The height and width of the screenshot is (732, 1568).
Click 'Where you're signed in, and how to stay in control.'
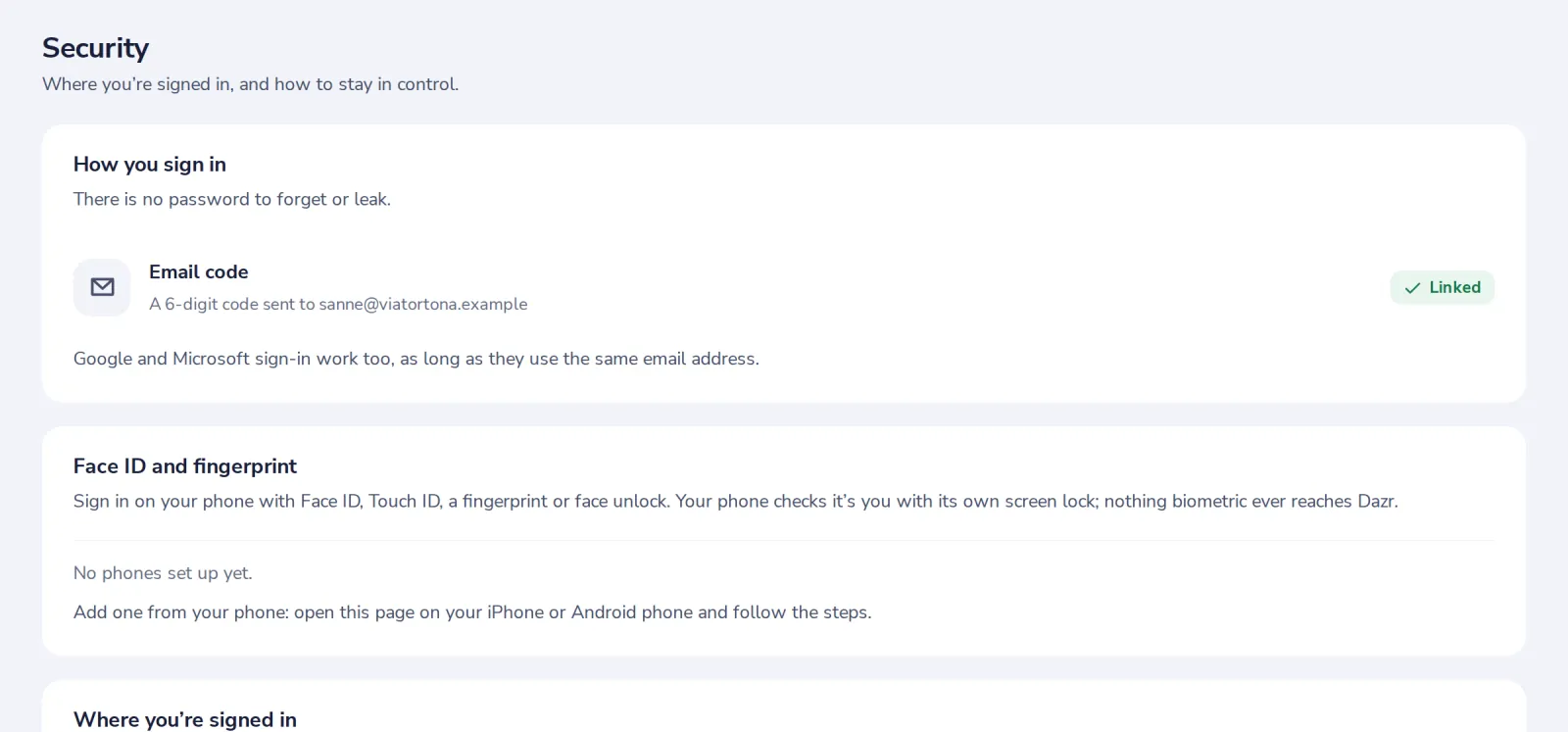tap(250, 84)
